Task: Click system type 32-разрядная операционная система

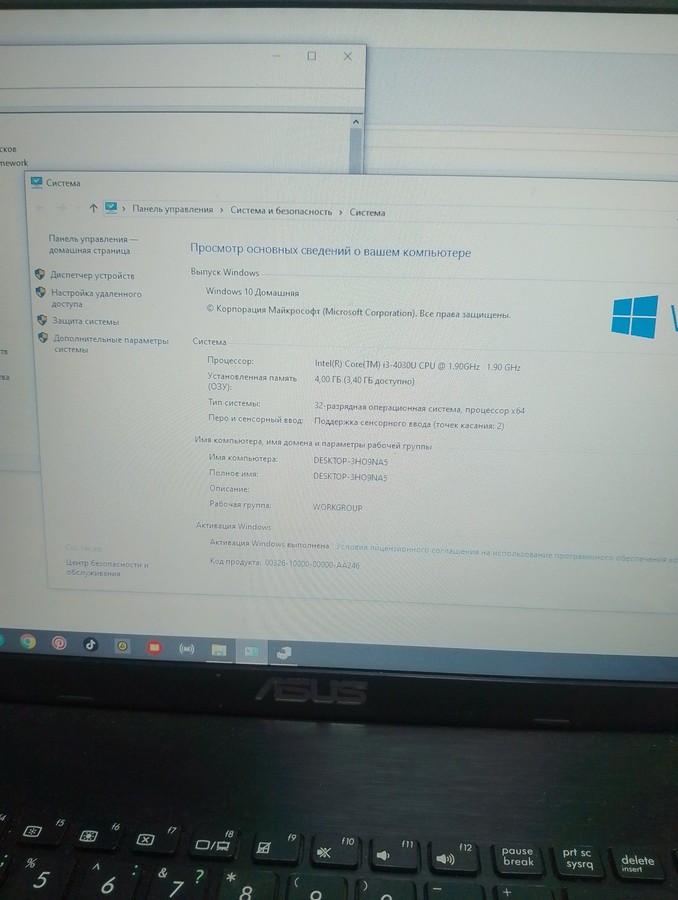Action: (x=419, y=408)
